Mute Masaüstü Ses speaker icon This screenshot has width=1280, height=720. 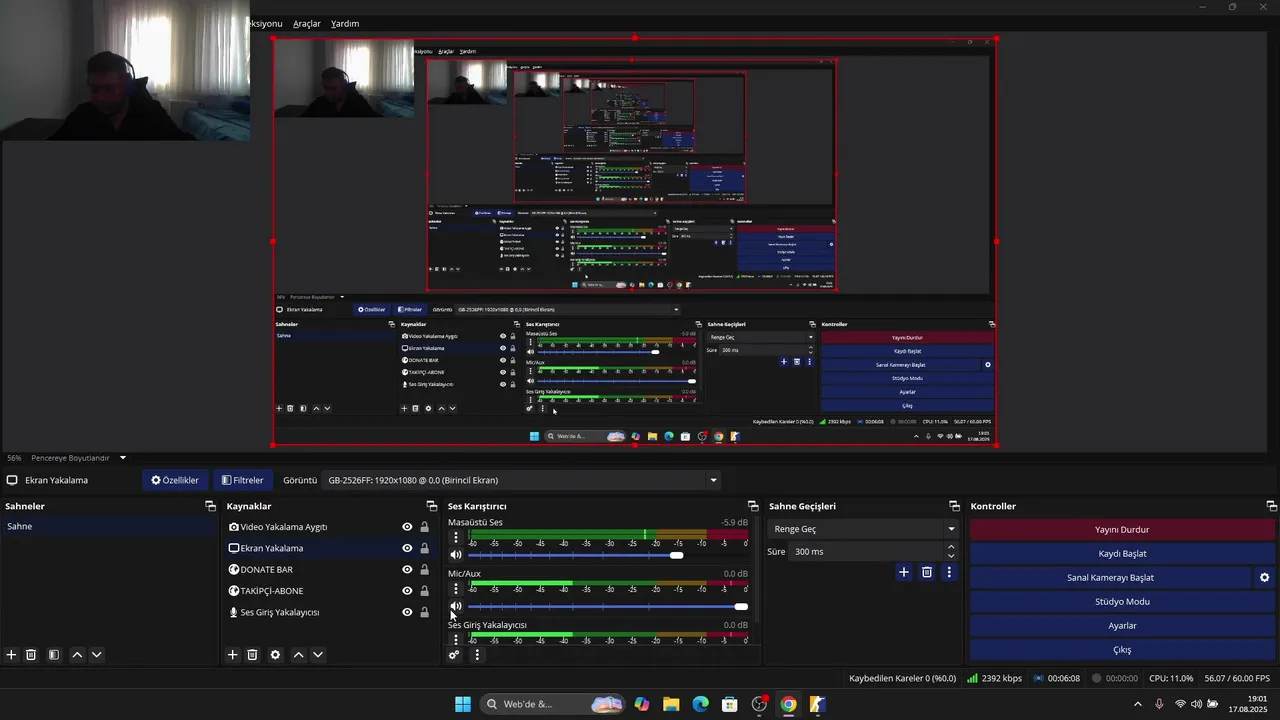[x=456, y=555]
